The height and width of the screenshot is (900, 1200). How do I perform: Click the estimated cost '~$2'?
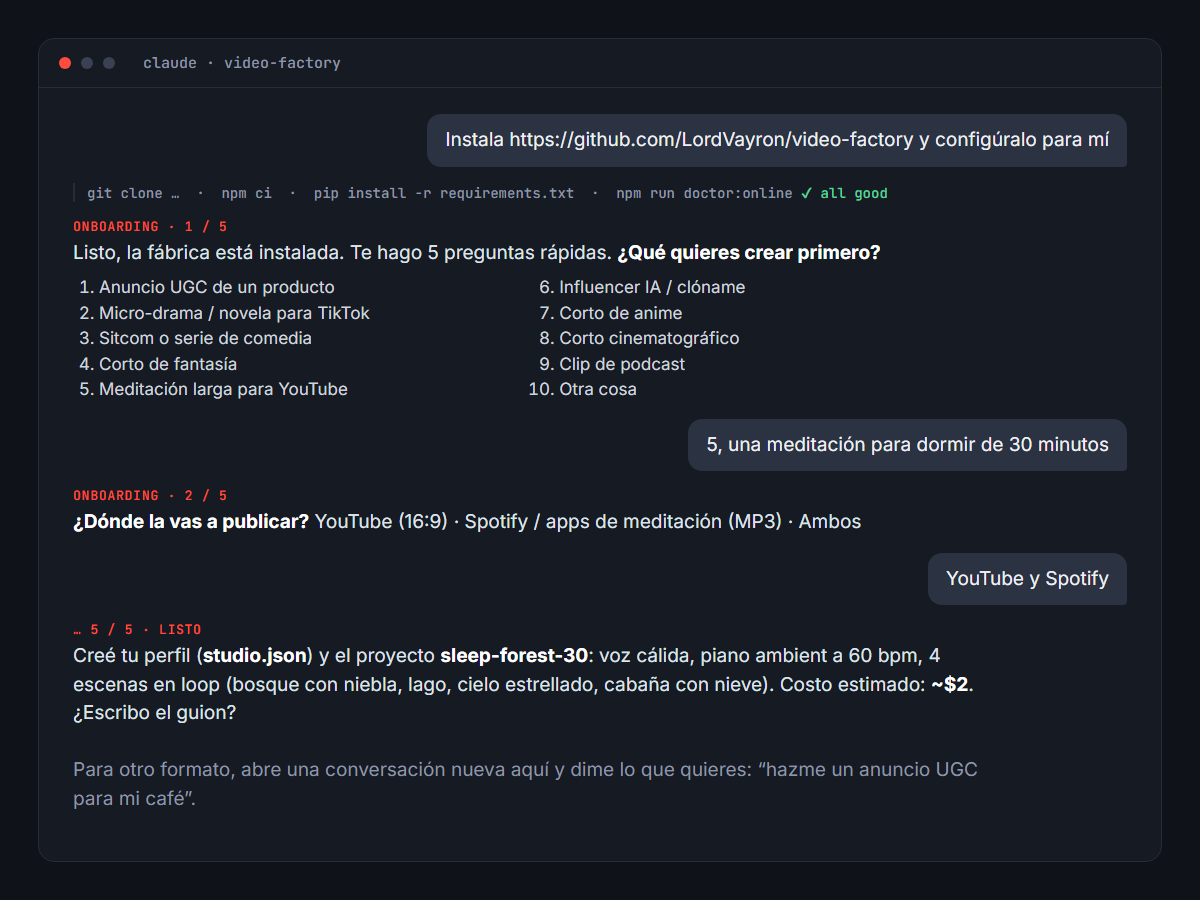949,685
